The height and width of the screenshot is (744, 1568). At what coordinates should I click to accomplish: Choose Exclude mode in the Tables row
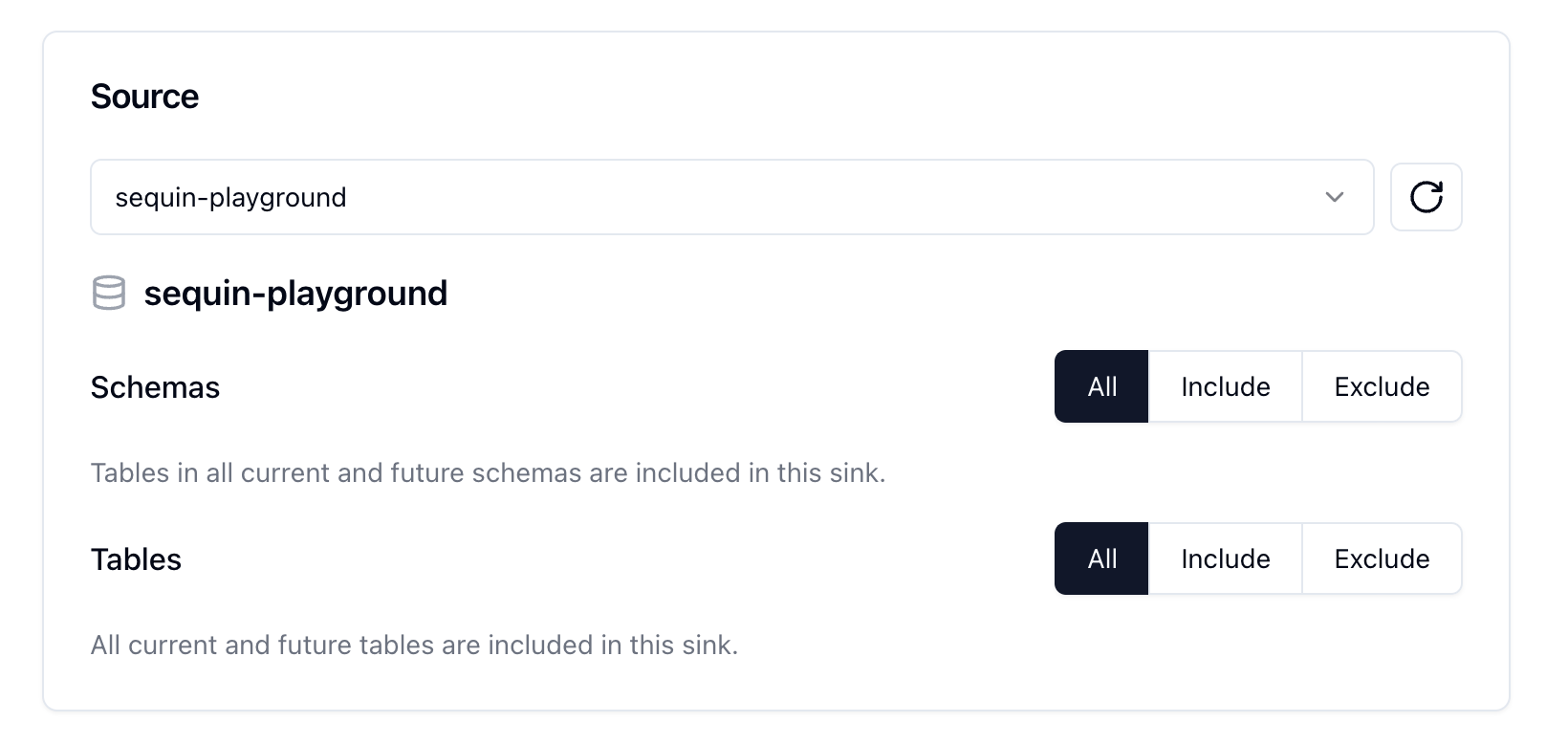(x=1382, y=558)
